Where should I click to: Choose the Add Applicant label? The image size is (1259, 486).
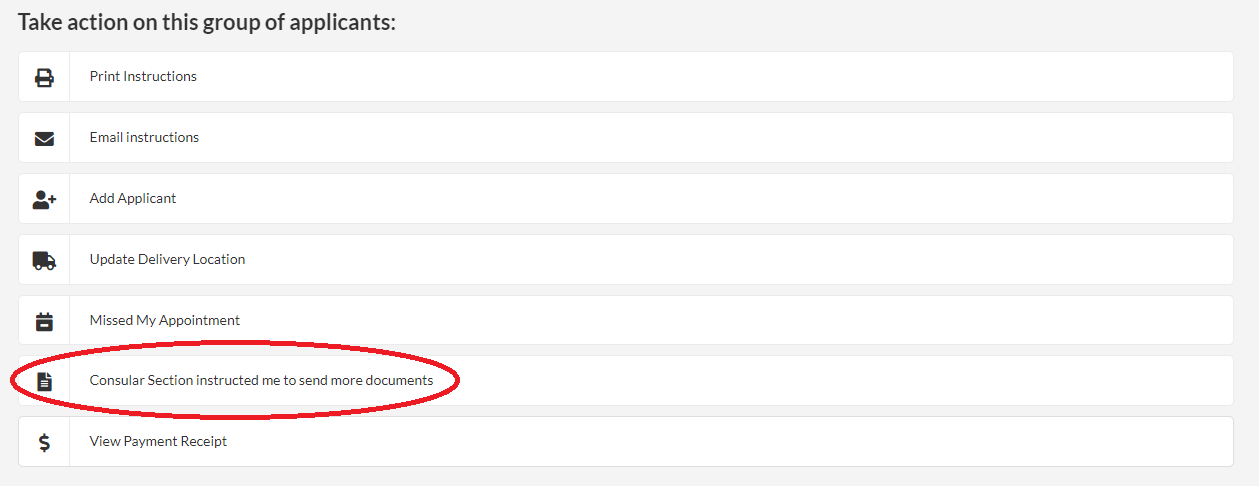[x=133, y=198]
